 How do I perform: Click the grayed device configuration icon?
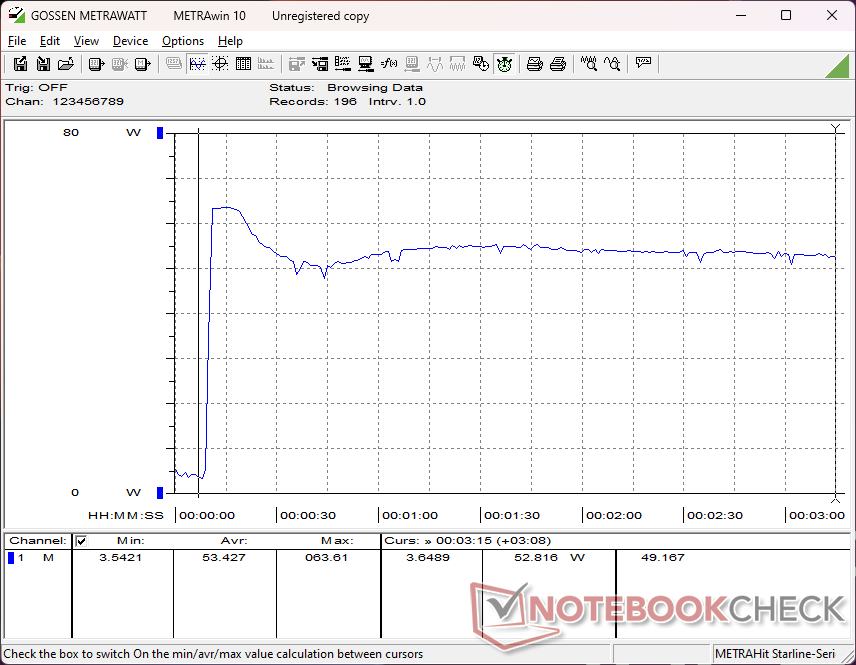point(412,64)
